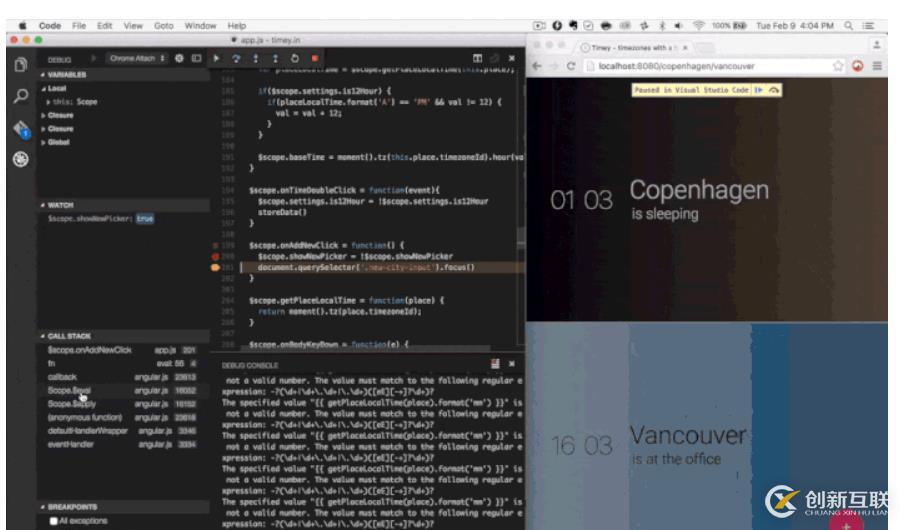Screen dimensions: 900x530
Task: Step into in debug toolbar
Action: (255, 58)
